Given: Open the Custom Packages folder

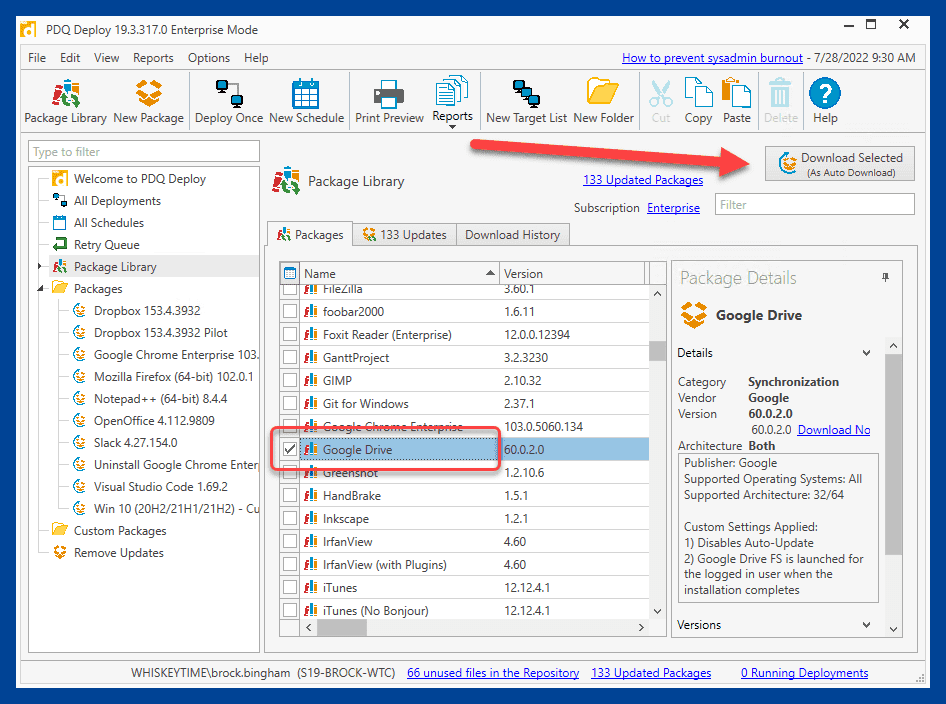Looking at the screenshot, I should [x=120, y=530].
